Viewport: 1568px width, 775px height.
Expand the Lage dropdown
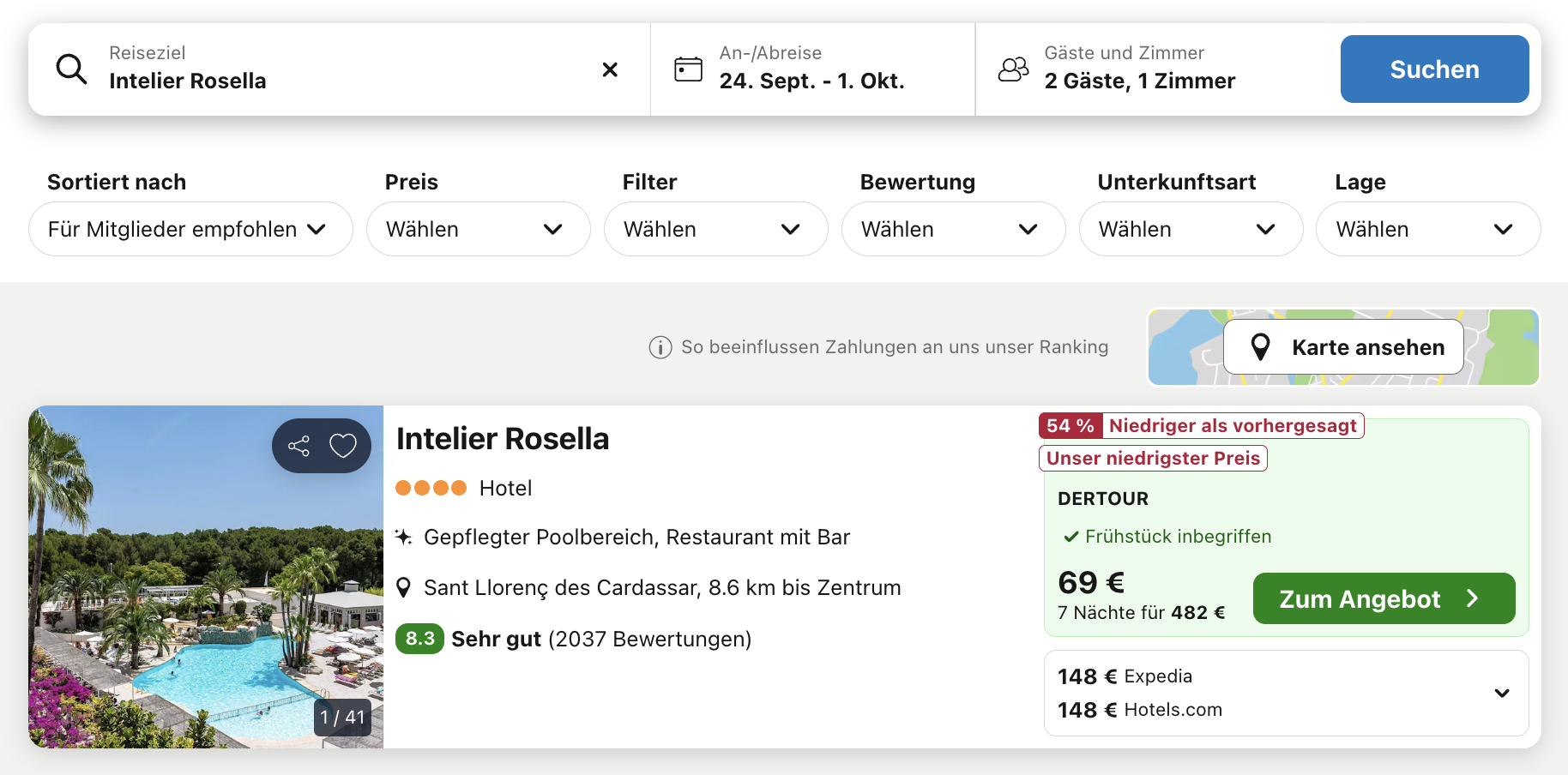[x=1428, y=229]
